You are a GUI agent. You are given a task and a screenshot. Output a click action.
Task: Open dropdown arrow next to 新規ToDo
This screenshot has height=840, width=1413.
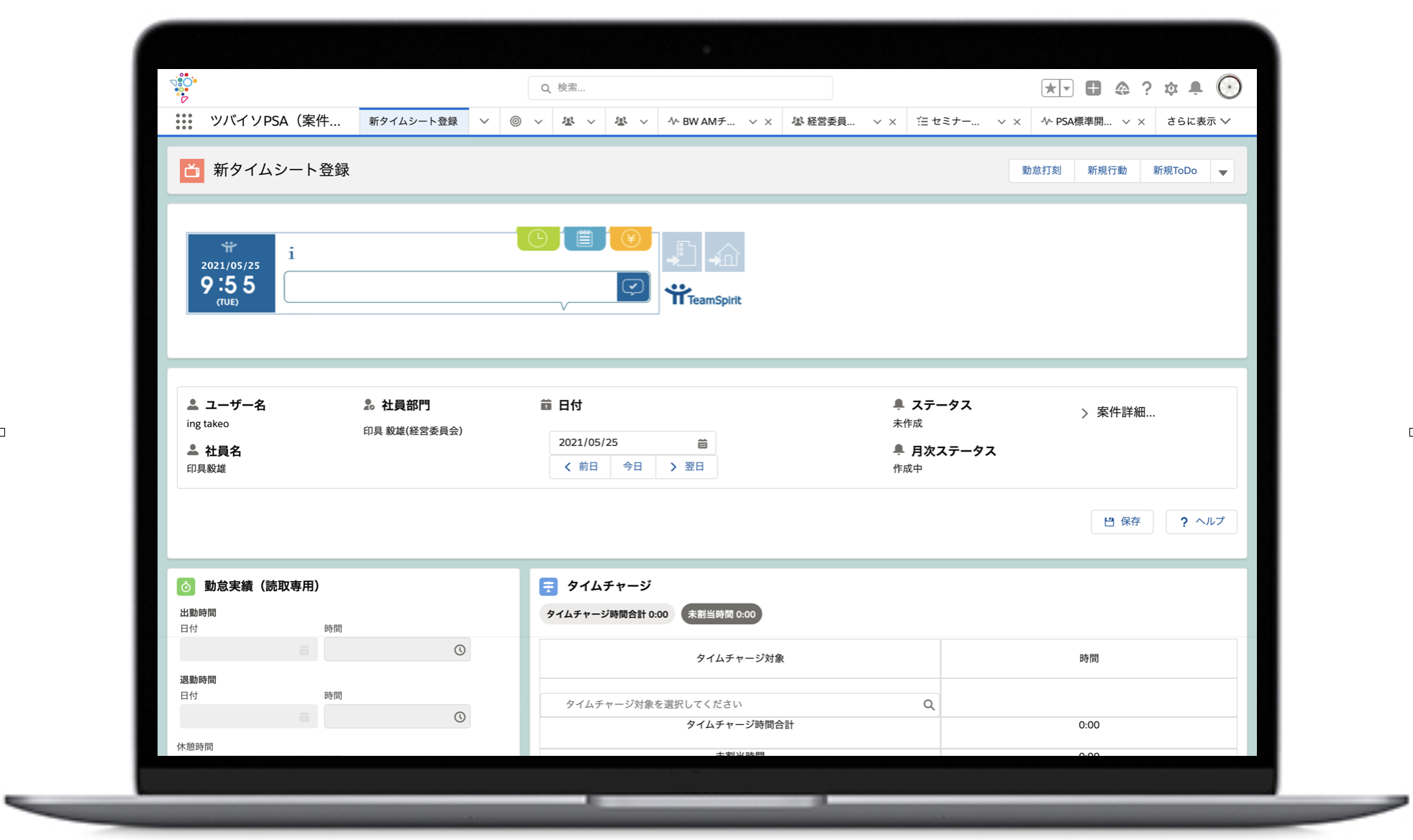[1222, 172]
